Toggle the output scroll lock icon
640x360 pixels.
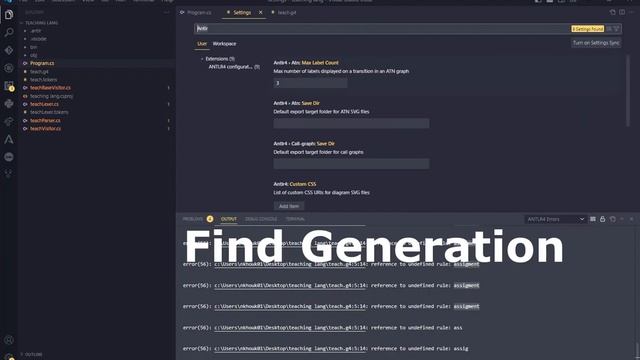click(602, 219)
